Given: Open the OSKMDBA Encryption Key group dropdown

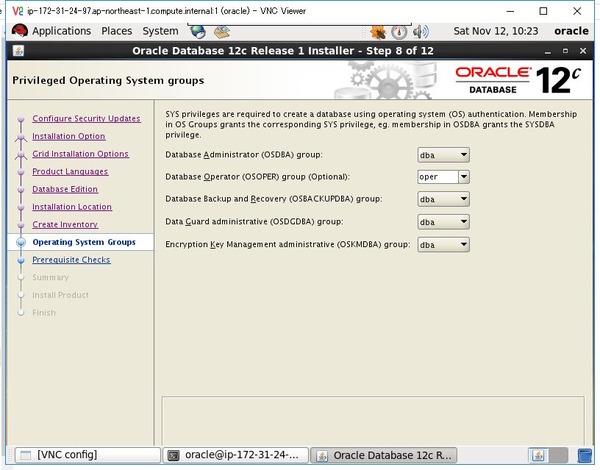Looking at the screenshot, I should click(x=443, y=245).
